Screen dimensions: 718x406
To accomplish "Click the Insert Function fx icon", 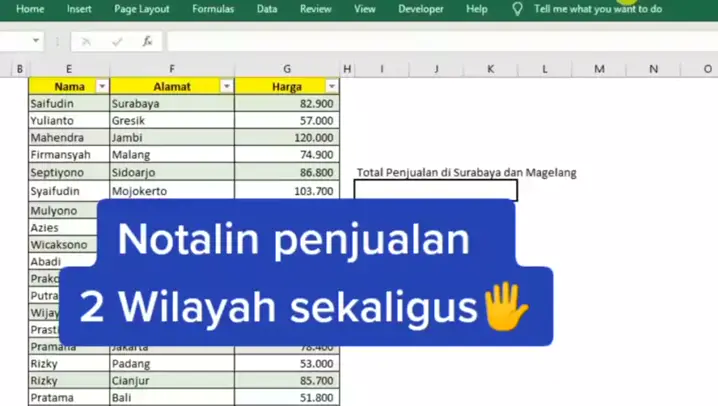I will pyautogui.click(x=147, y=41).
